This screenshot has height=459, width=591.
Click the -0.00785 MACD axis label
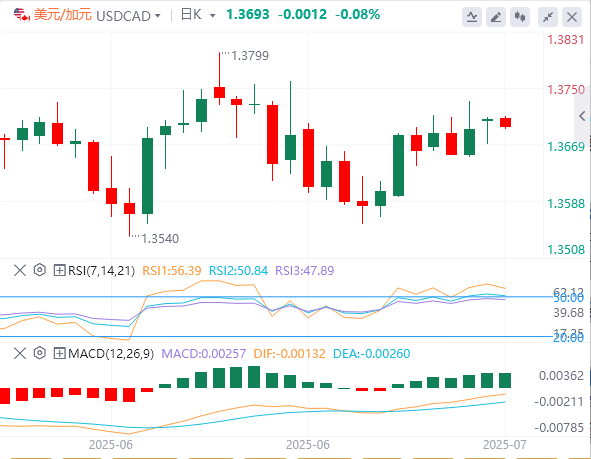pyautogui.click(x=559, y=428)
